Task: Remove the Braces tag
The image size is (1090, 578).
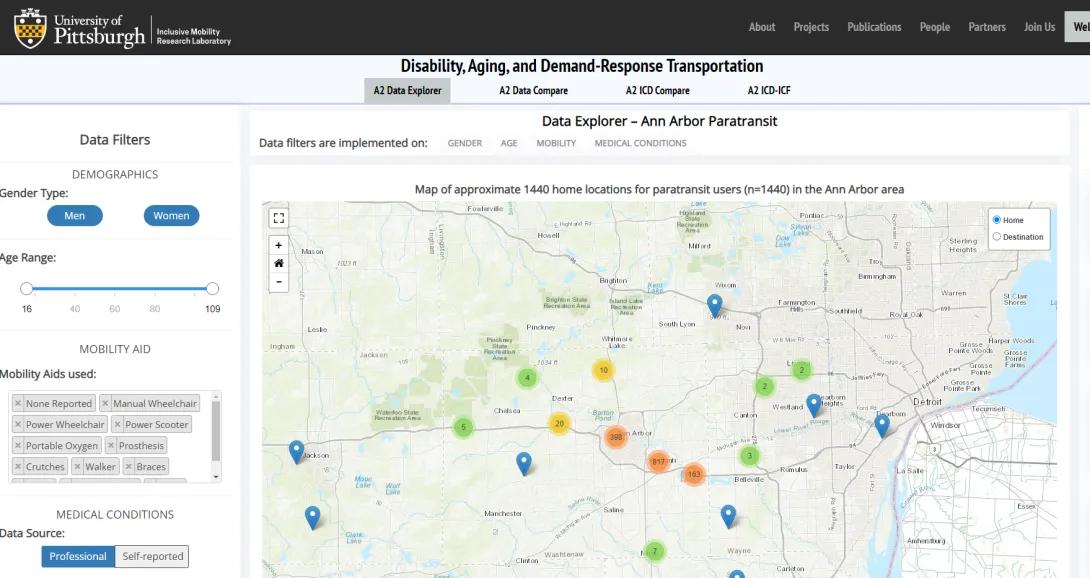Action: (129, 467)
